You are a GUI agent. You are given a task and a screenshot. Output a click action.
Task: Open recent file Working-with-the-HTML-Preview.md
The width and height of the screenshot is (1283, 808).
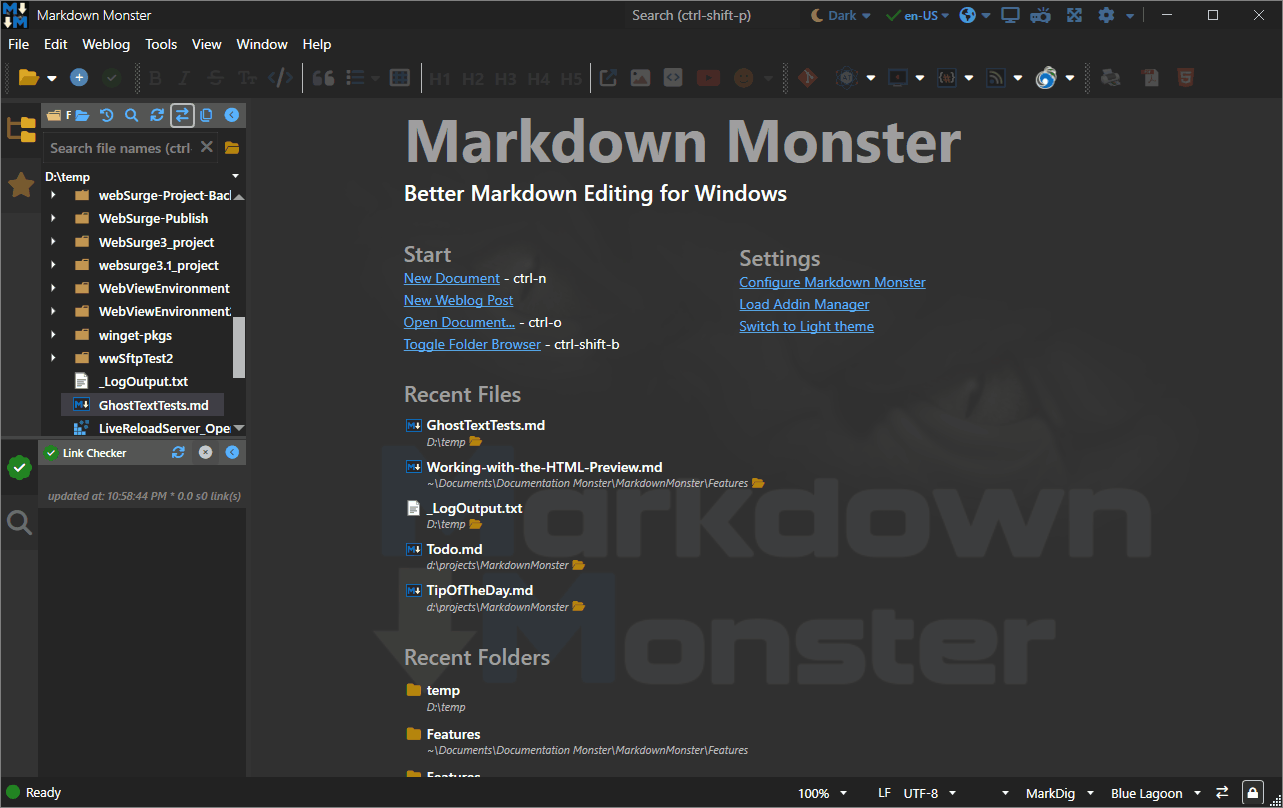click(x=544, y=467)
